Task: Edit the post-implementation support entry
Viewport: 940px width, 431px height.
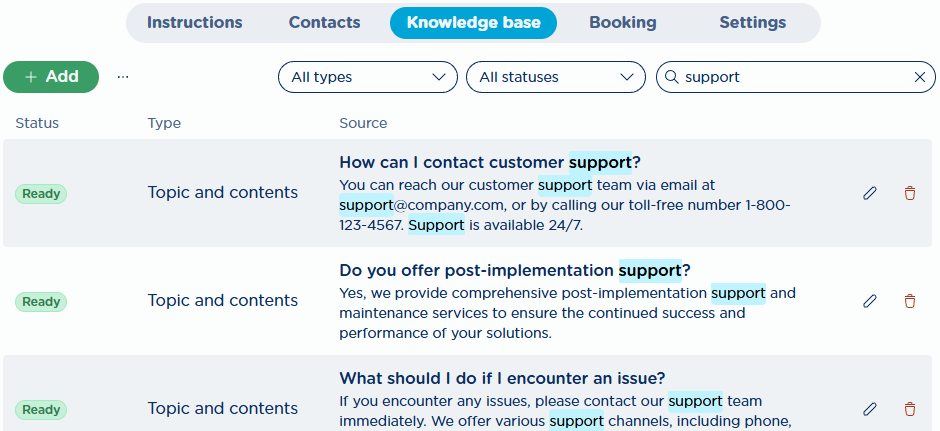Action: pyautogui.click(x=870, y=301)
